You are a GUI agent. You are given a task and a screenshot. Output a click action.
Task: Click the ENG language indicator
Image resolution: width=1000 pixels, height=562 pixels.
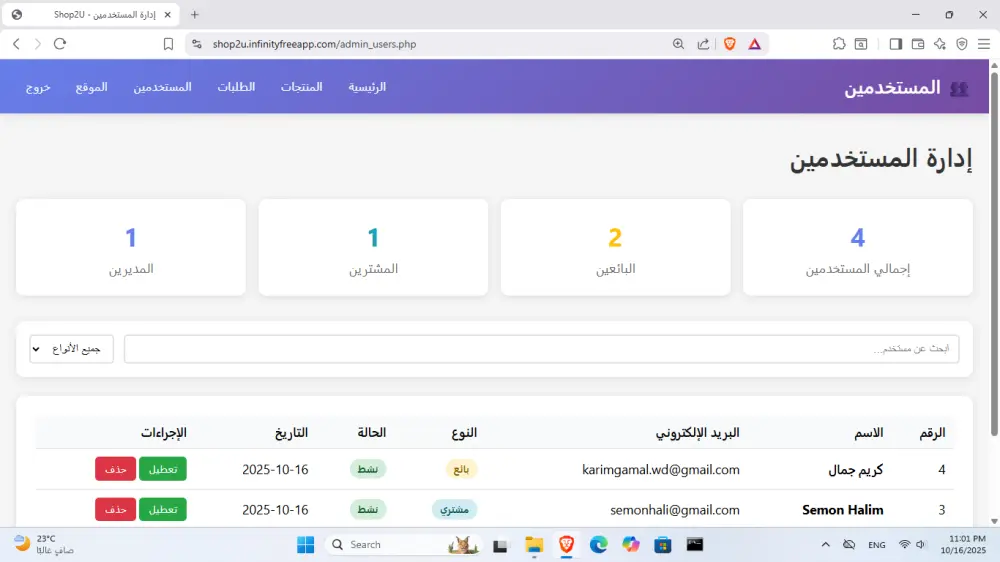tap(877, 545)
